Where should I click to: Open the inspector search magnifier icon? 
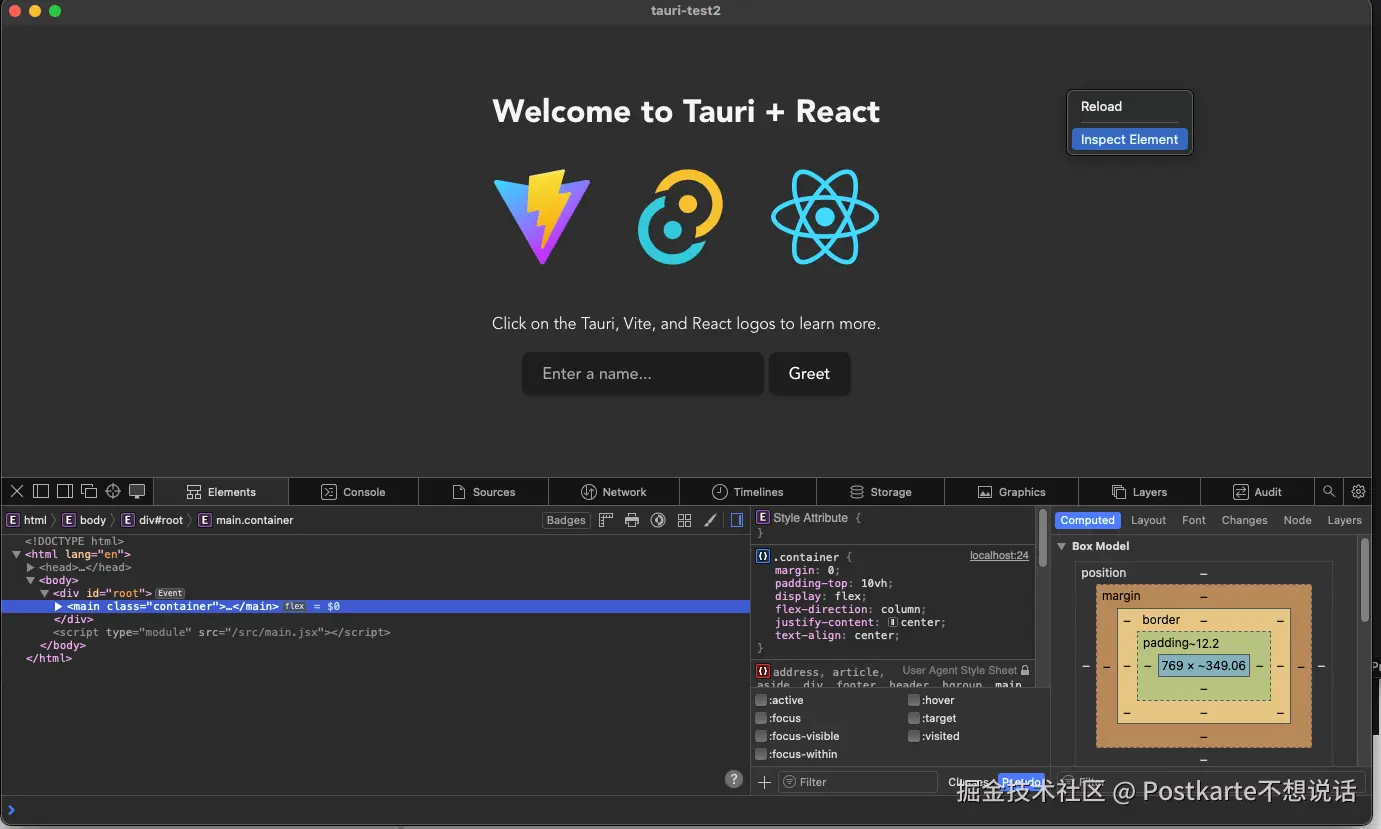[1329, 491]
